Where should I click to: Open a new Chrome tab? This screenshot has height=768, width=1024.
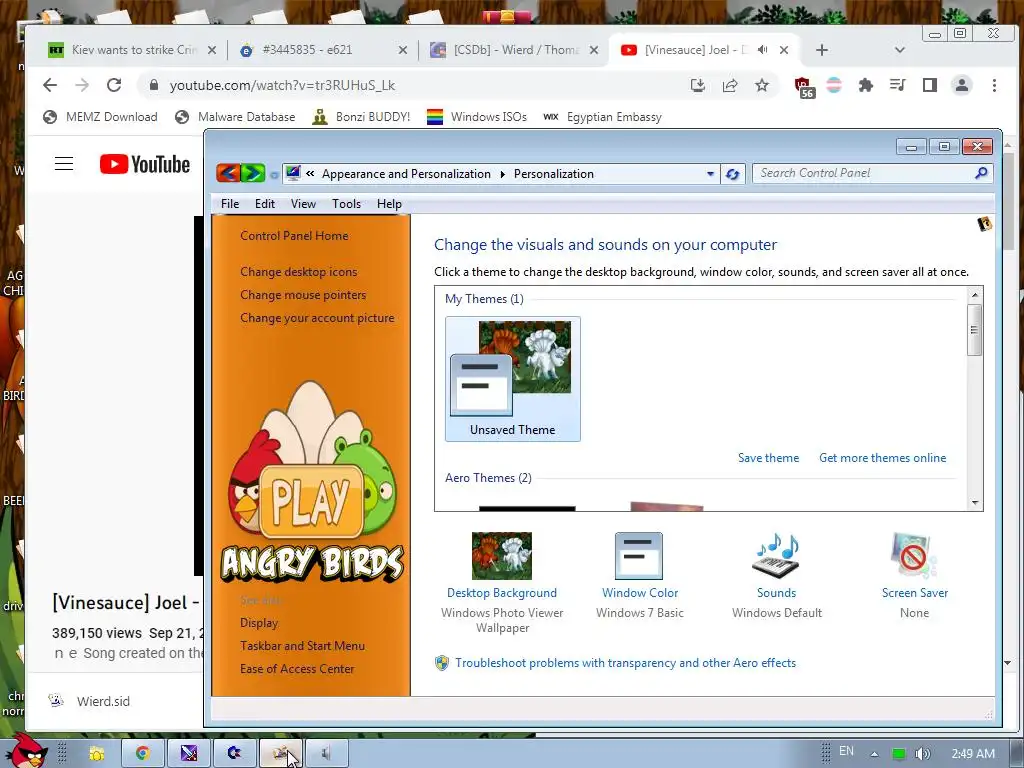(822, 50)
